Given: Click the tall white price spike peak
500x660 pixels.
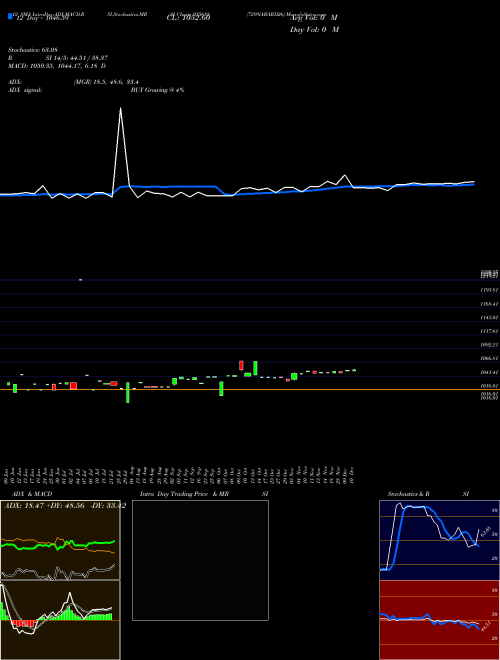Looking at the screenshot, I should point(121,109).
